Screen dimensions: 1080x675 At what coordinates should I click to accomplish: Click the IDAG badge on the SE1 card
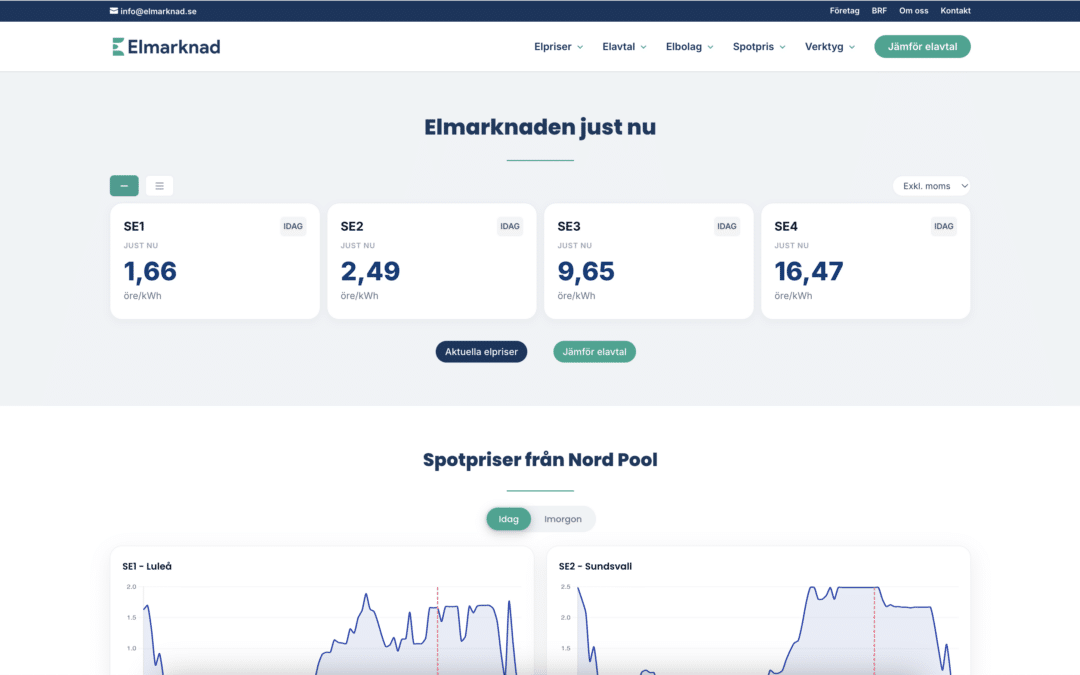coord(293,226)
